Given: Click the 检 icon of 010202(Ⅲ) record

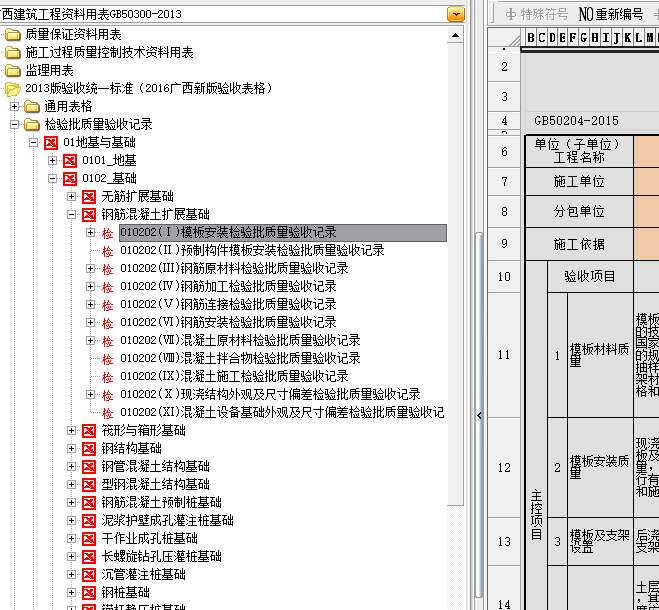Looking at the screenshot, I should [107, 268].
